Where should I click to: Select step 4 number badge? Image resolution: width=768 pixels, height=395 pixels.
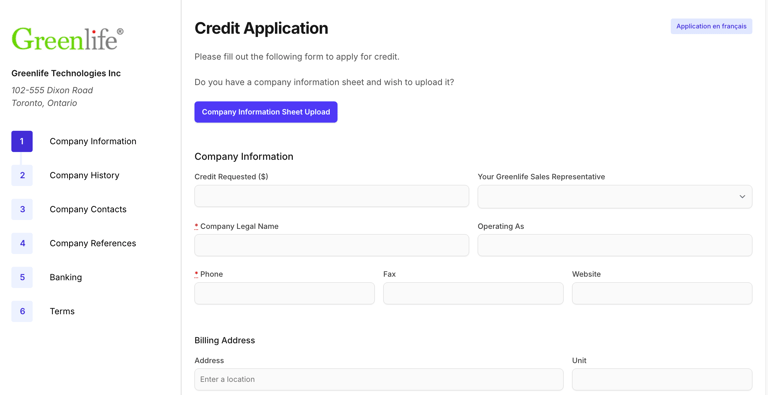(x=22, y=243)
